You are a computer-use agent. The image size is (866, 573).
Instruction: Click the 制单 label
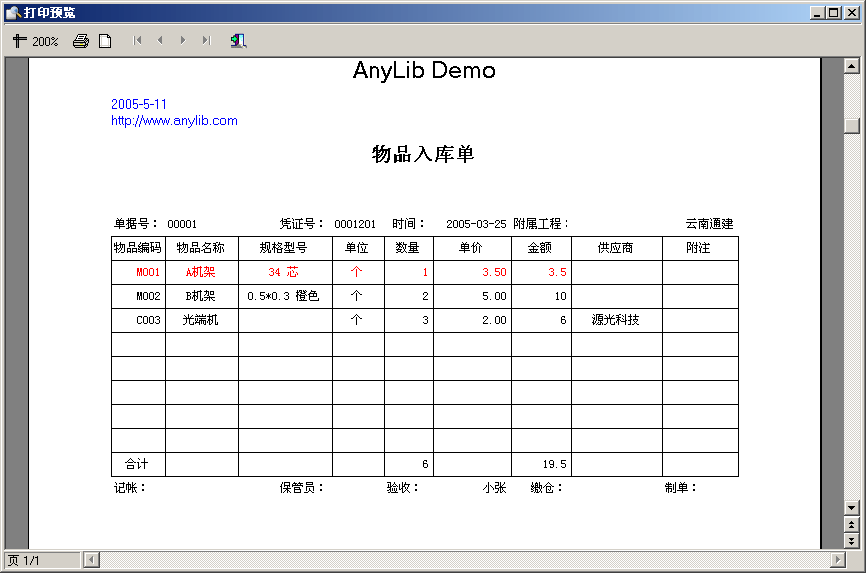tap(680, 488)
